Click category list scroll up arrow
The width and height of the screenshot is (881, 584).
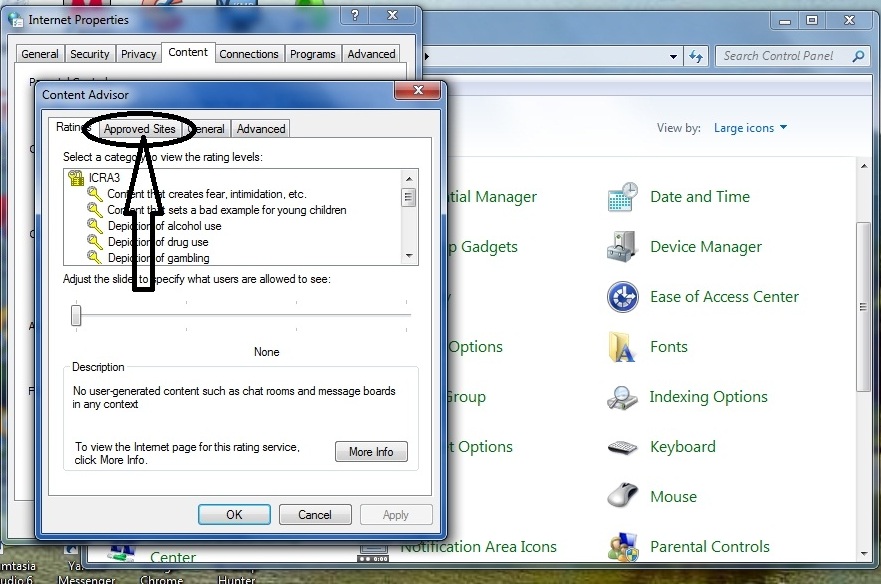tap(409, 179)
